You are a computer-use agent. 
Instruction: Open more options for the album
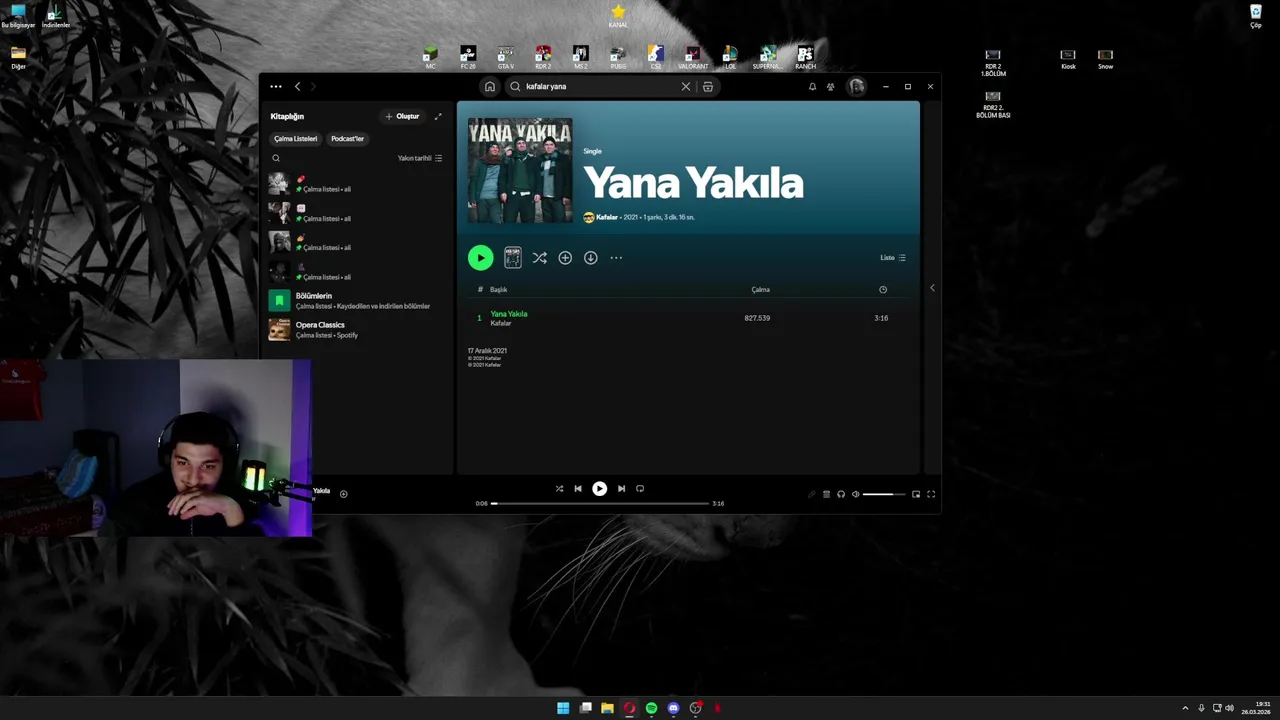(x=616, y=258)
